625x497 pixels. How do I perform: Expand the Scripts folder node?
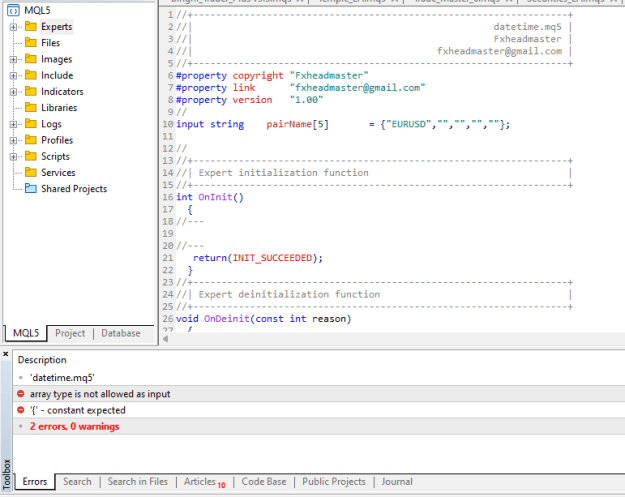(x=13, y=157)
